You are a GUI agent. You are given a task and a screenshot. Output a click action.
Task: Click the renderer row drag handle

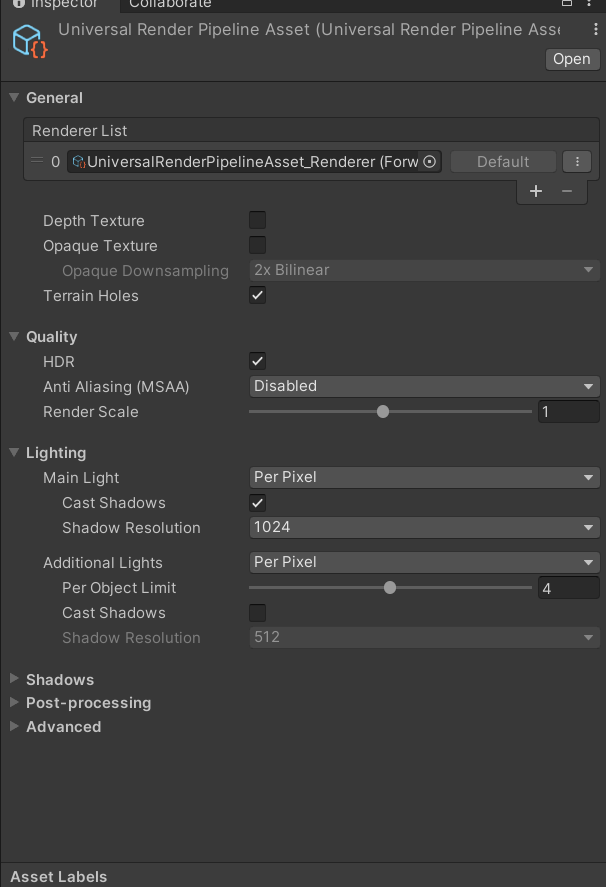click(36, 161)
